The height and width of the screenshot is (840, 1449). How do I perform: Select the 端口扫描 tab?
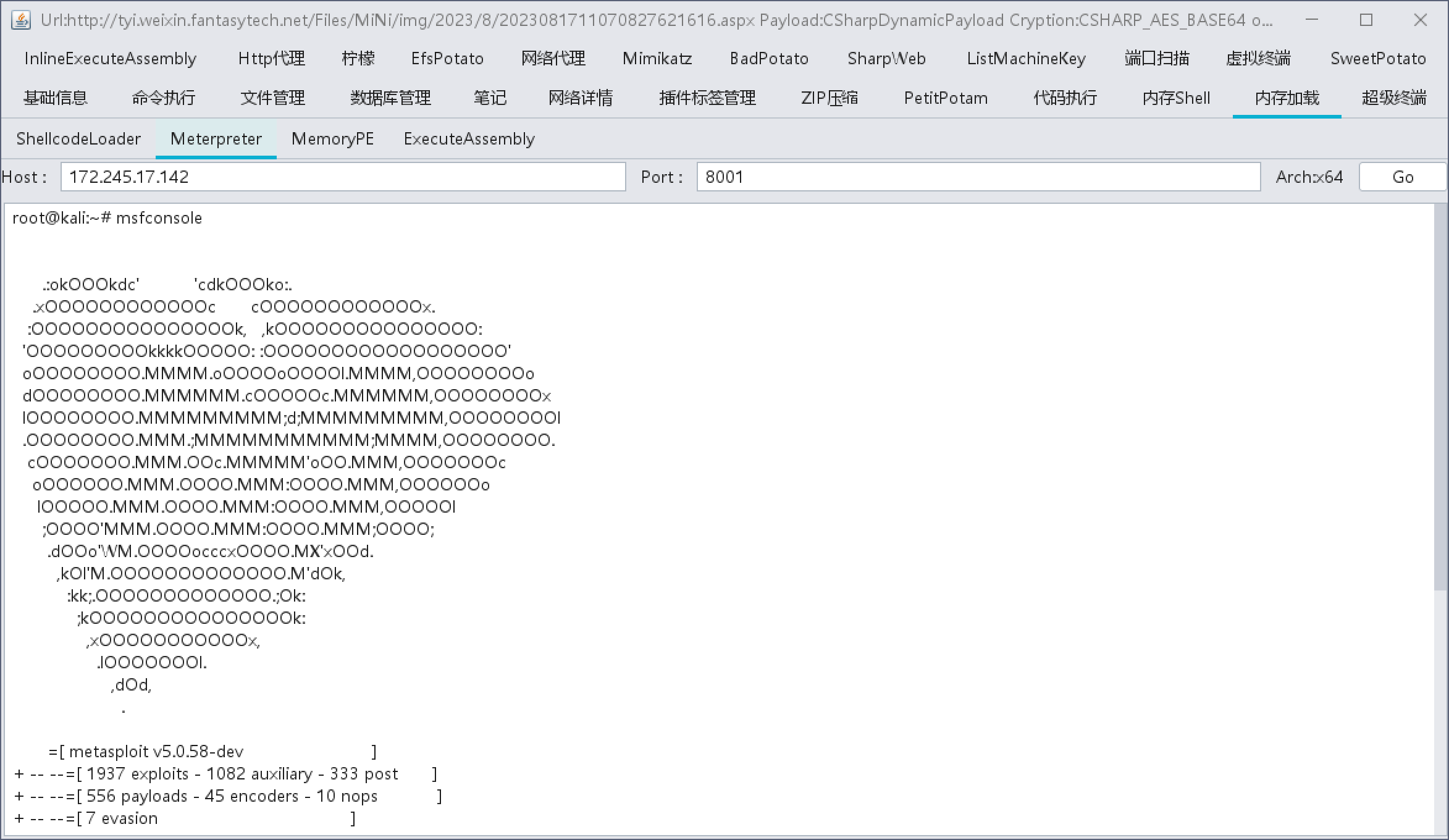coord(1156,59)
